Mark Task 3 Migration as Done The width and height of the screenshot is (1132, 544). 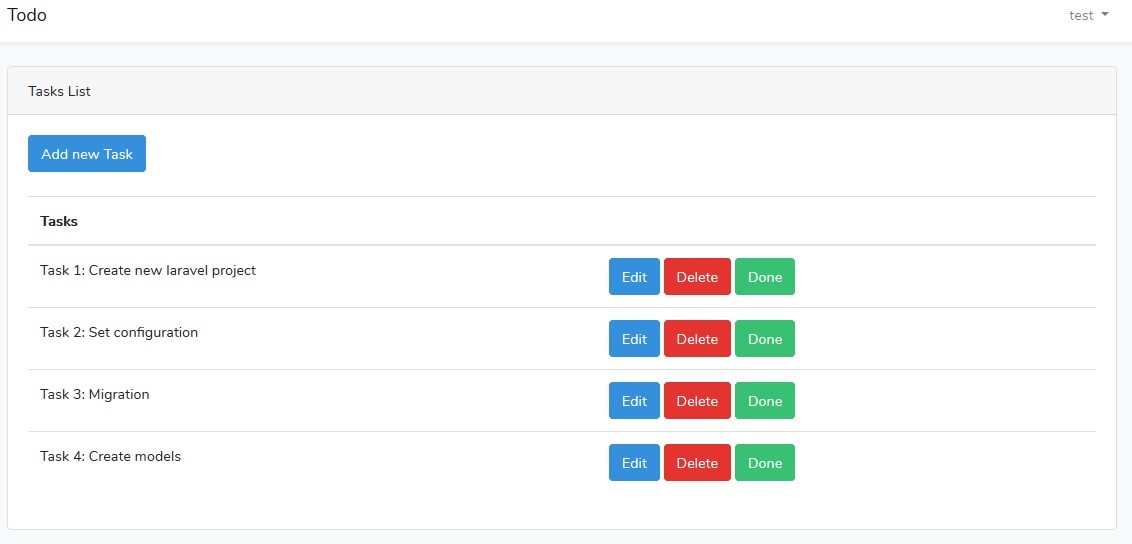coord(765,401)
